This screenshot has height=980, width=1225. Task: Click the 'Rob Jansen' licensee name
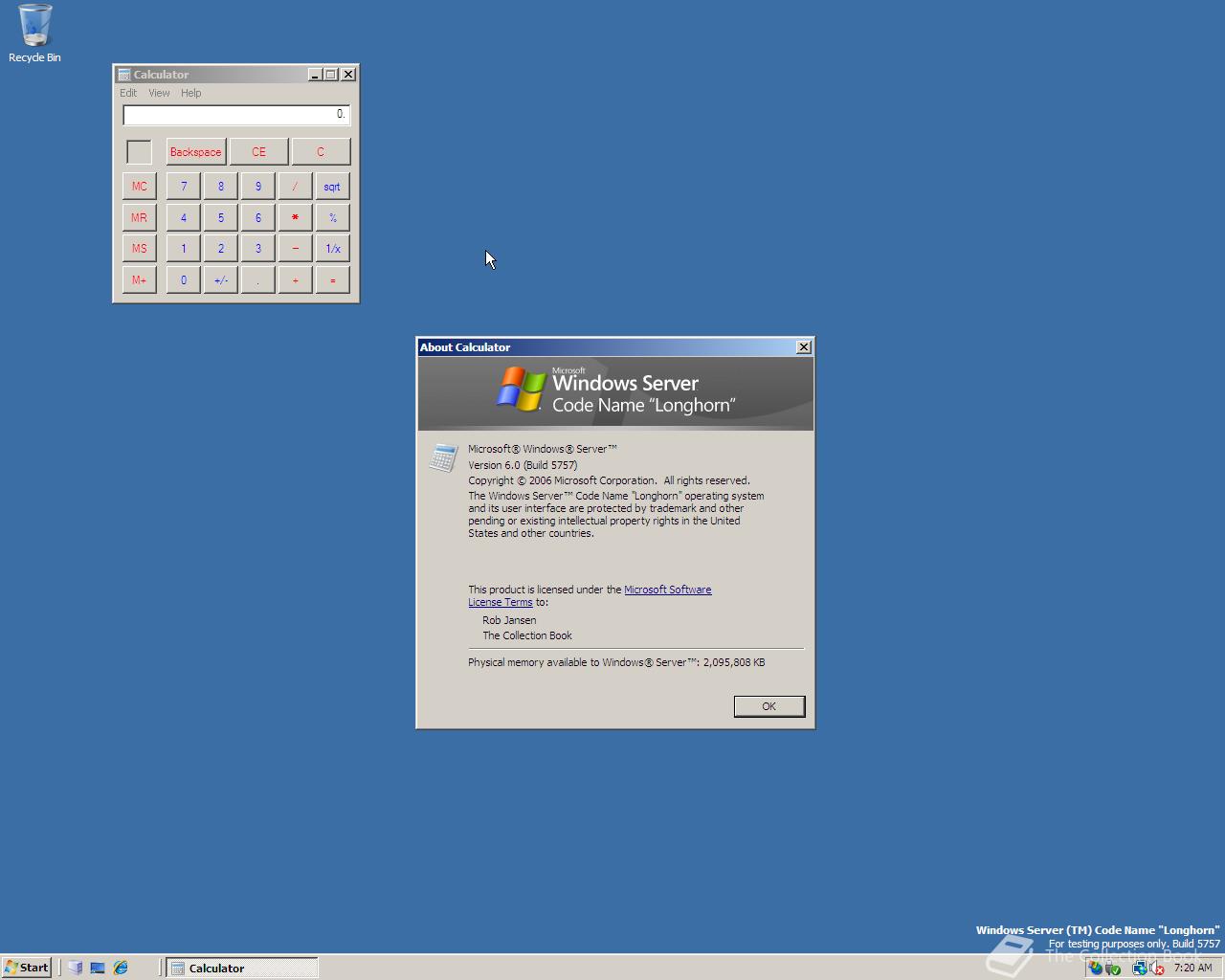[509, 620]
